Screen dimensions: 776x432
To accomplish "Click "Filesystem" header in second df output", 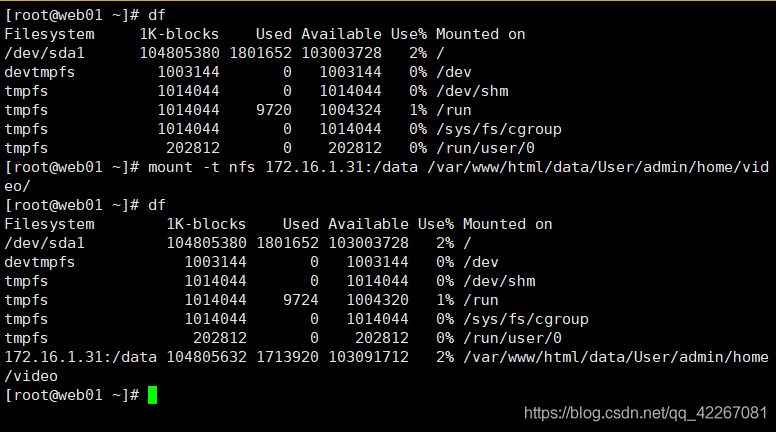I will point(49,224).
